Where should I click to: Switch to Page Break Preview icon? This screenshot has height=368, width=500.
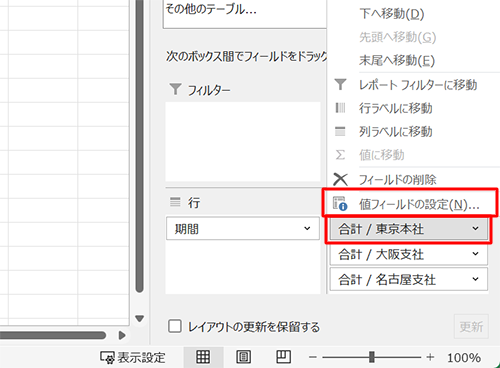coord(284,357)
